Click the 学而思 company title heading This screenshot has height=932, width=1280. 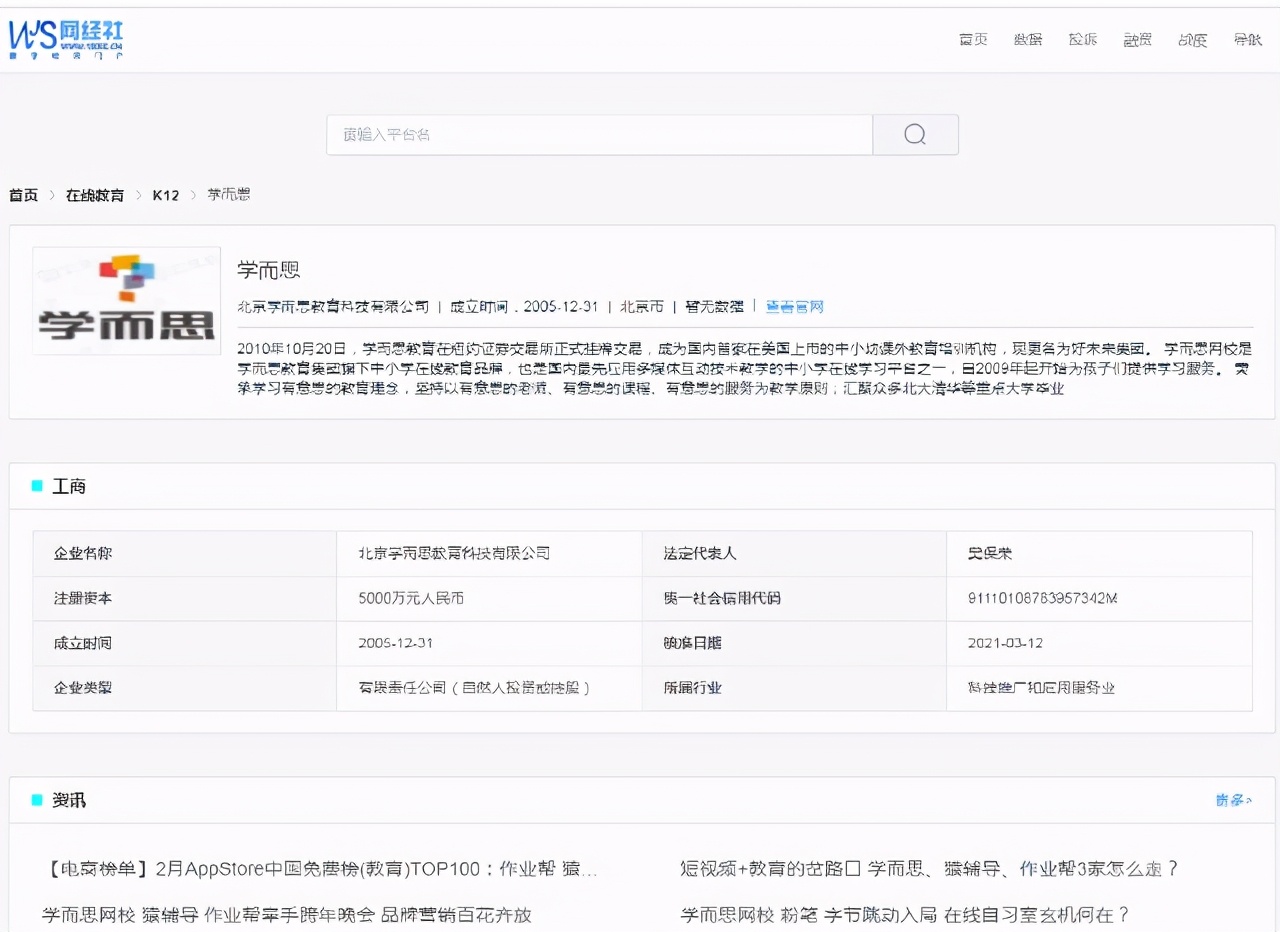269,270
